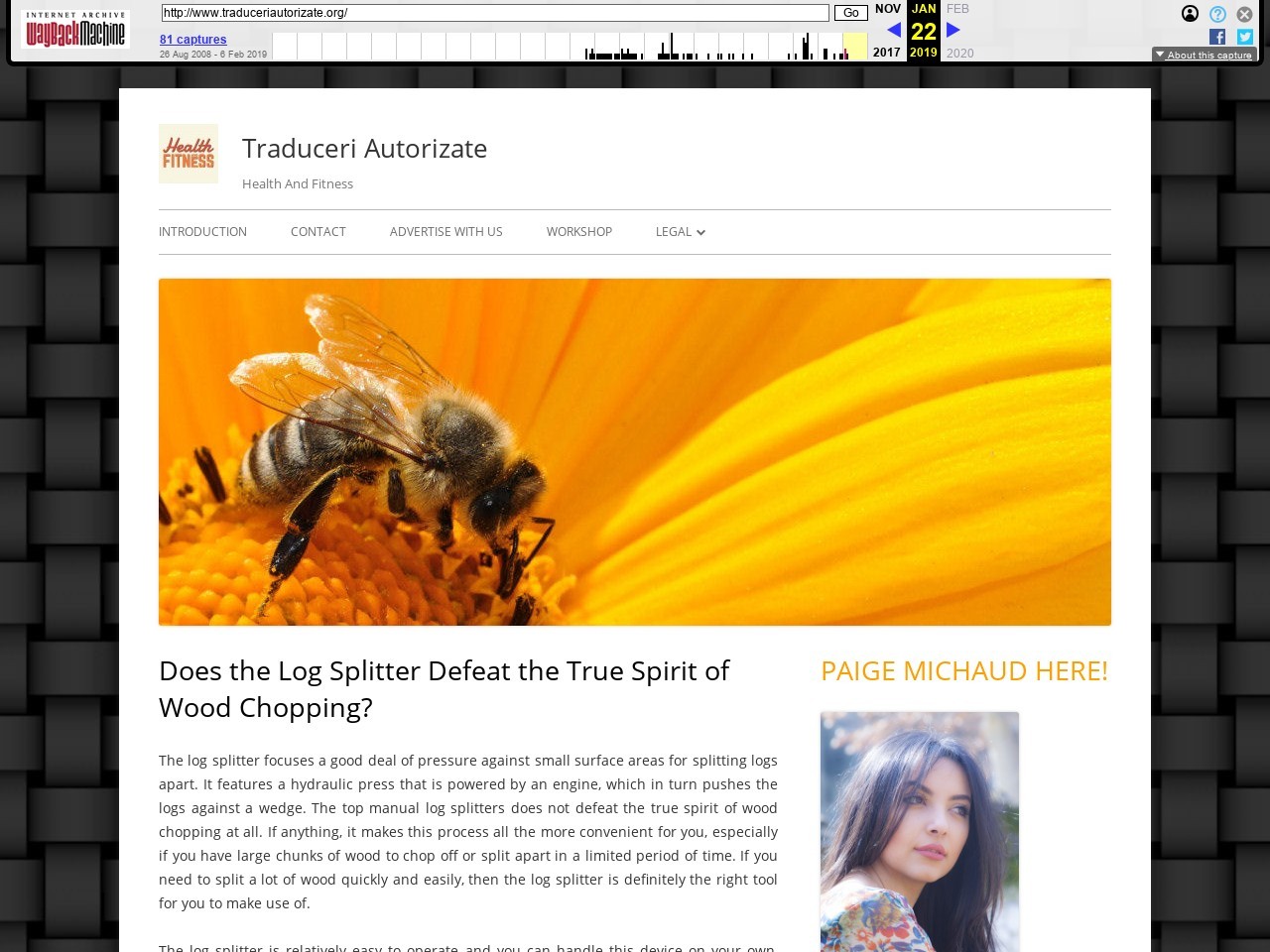Viewport: 1270px width, 952px height.
Task: Open the WORKSHOP page
Action: click(x=578, y=232)
